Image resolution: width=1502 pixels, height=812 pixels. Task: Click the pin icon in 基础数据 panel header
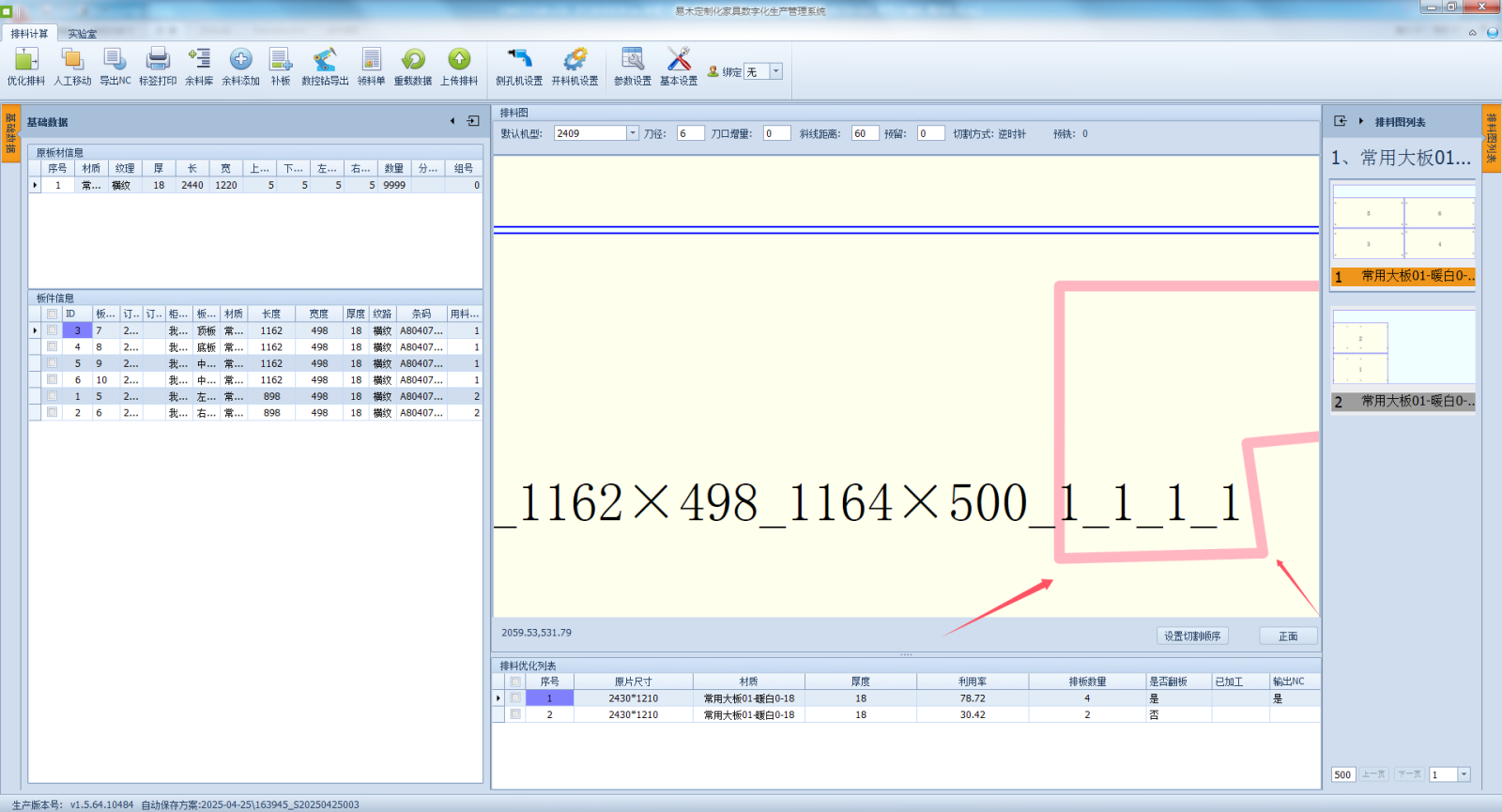click(x=473, y=121)
